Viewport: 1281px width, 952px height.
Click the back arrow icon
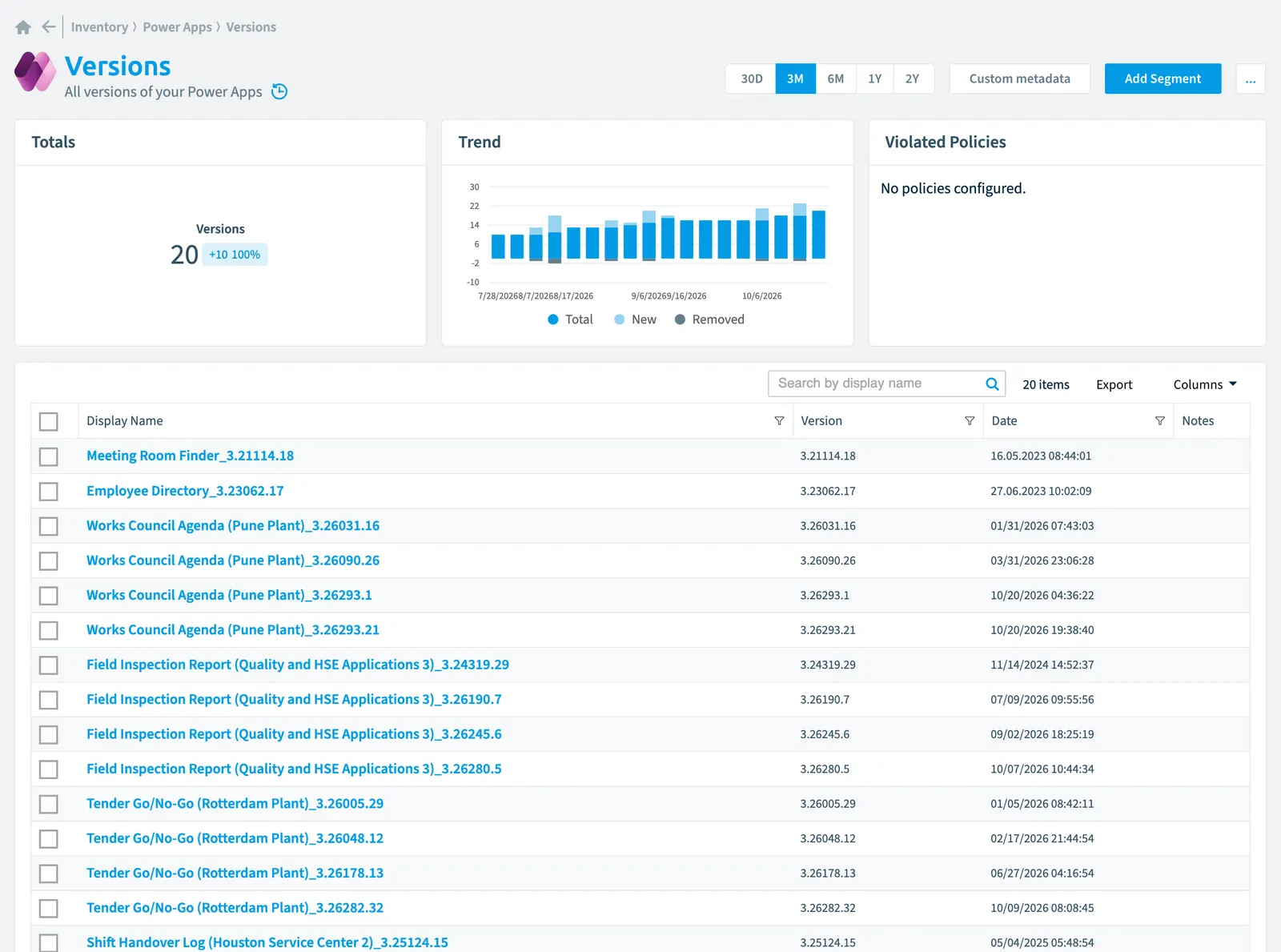click(x=49, y=27)
